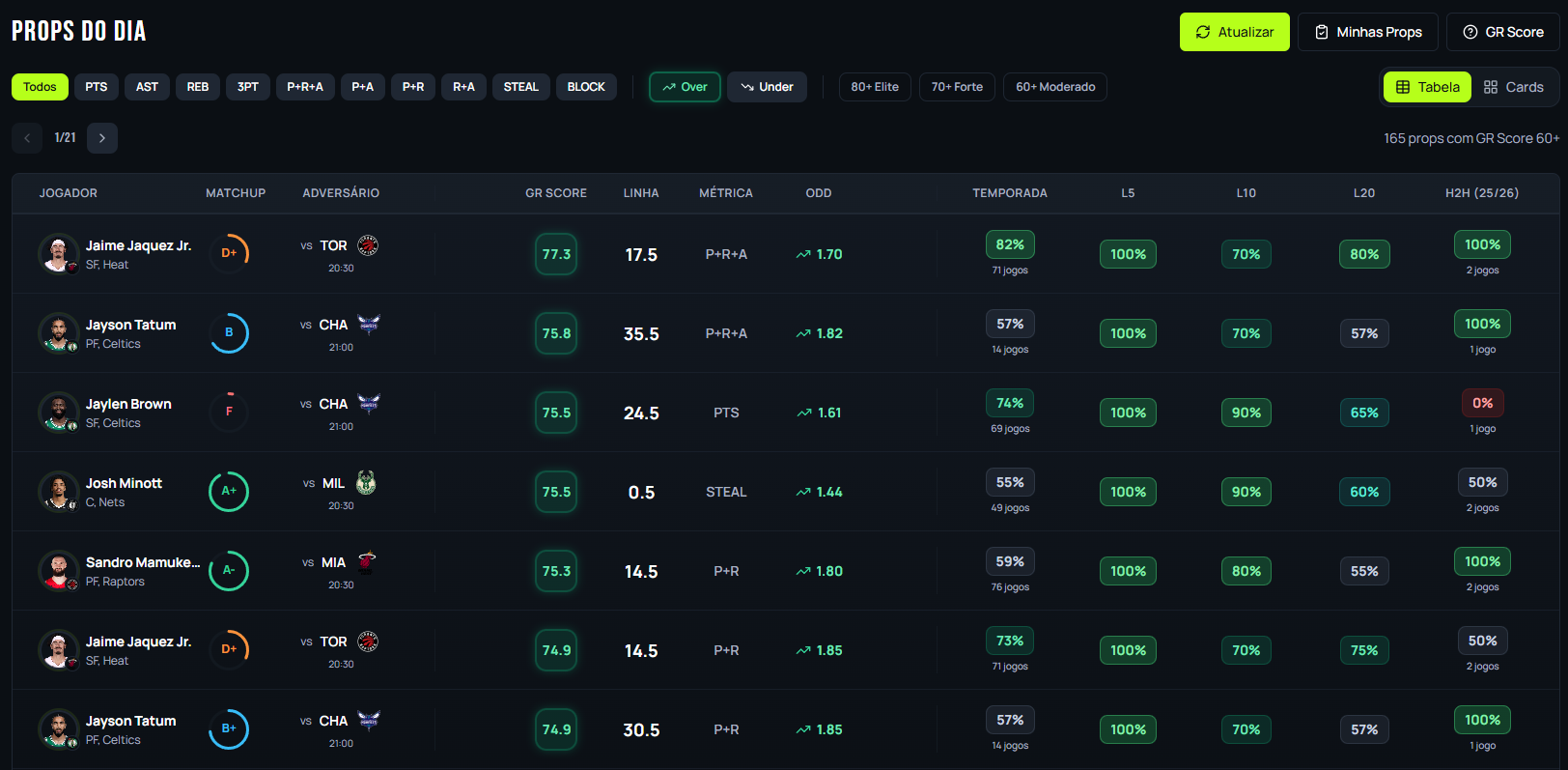Go to next page with right chevron
Screen dimensions: 1568x770
pos(102,138)
